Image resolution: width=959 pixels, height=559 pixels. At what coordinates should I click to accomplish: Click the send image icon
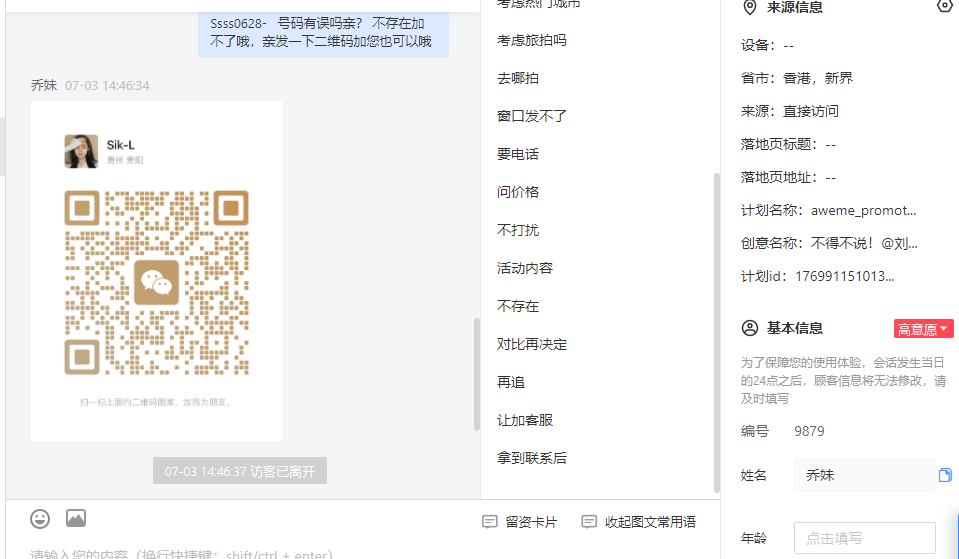click(76, 519)
